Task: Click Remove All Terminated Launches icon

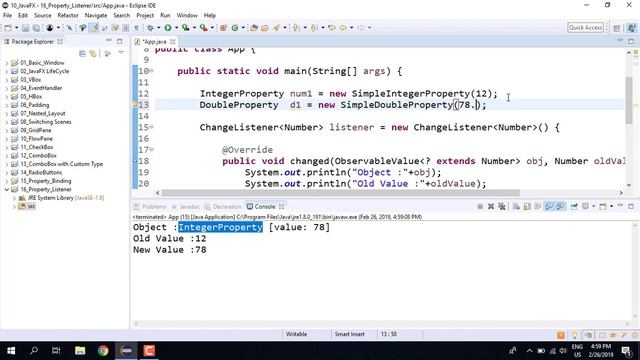Action: tap(502, 207)
